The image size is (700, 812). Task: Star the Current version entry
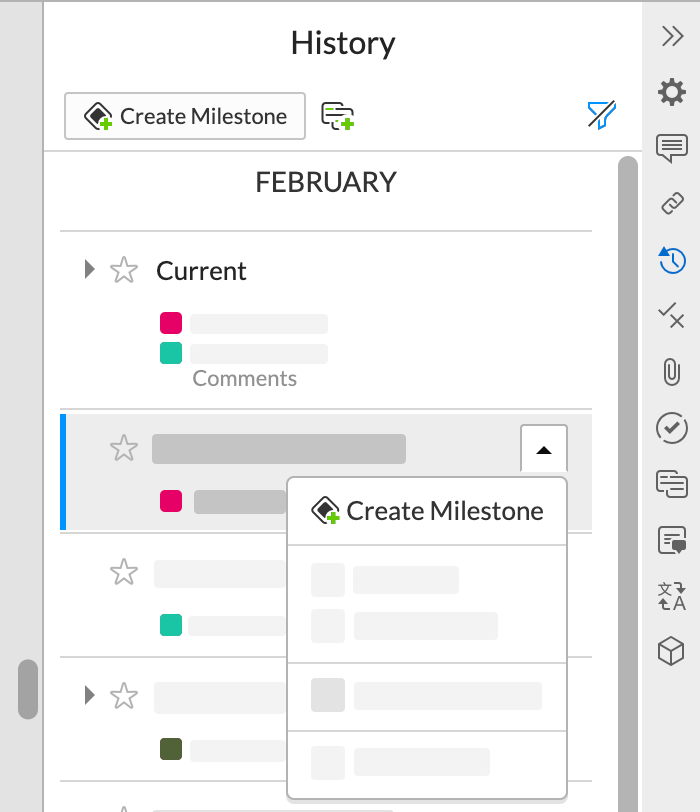(x=123, y=270)
